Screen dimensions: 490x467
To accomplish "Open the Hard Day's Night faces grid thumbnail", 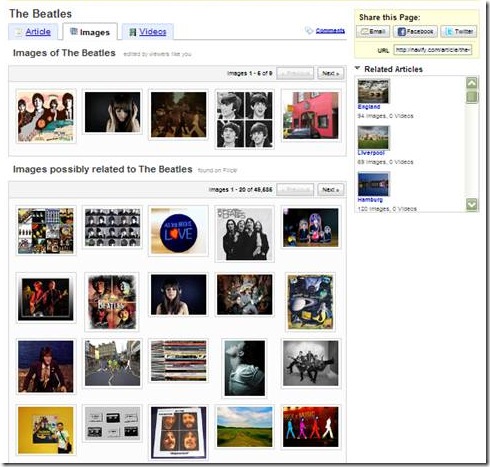I will (112, 227).
